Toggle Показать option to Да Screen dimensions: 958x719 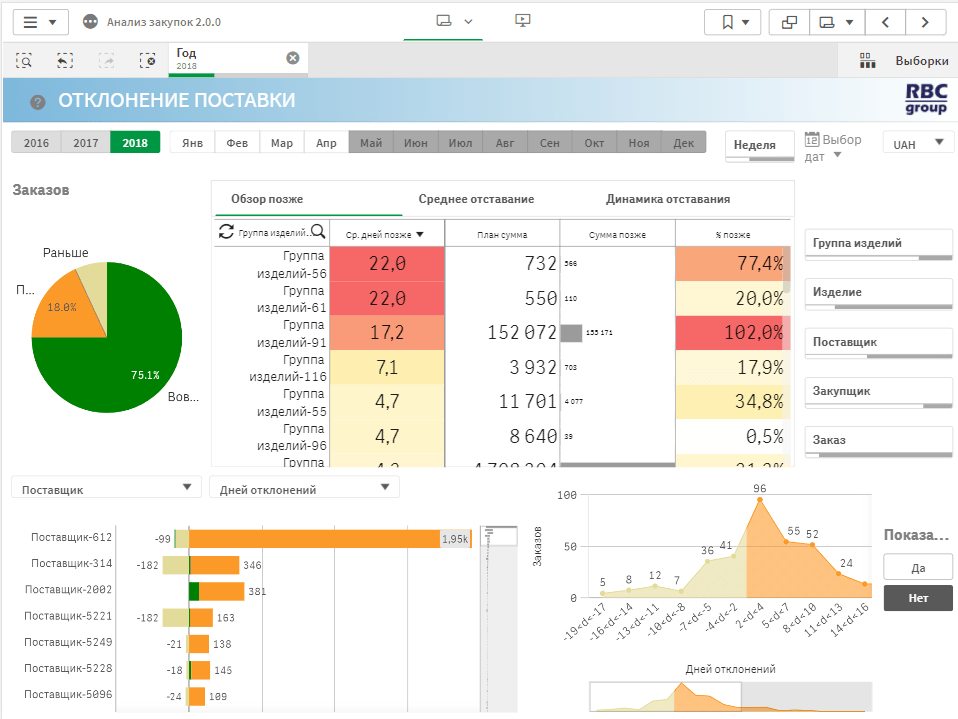[917, 567]
